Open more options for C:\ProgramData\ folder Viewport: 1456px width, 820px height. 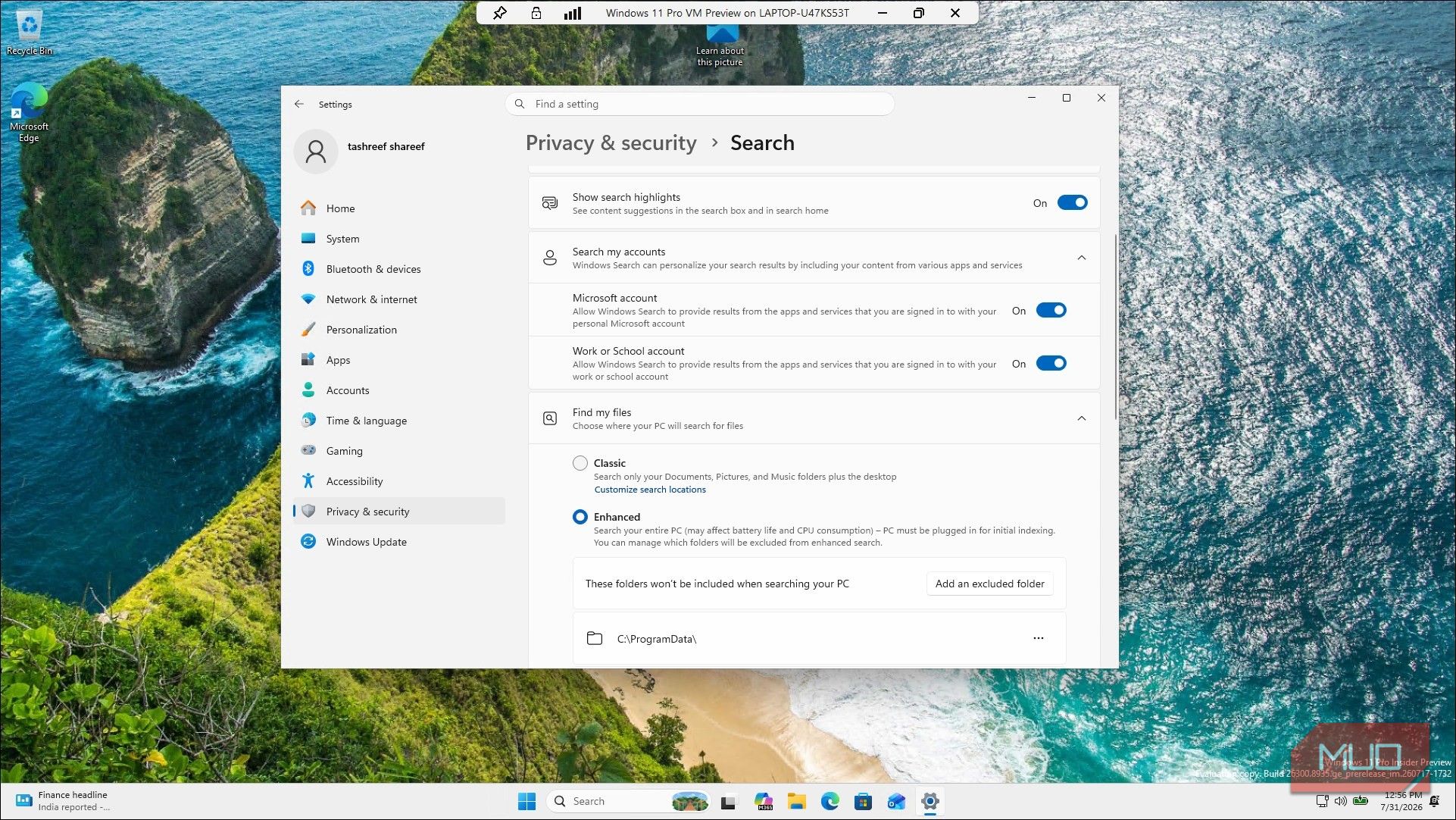tap(1039, 639)
